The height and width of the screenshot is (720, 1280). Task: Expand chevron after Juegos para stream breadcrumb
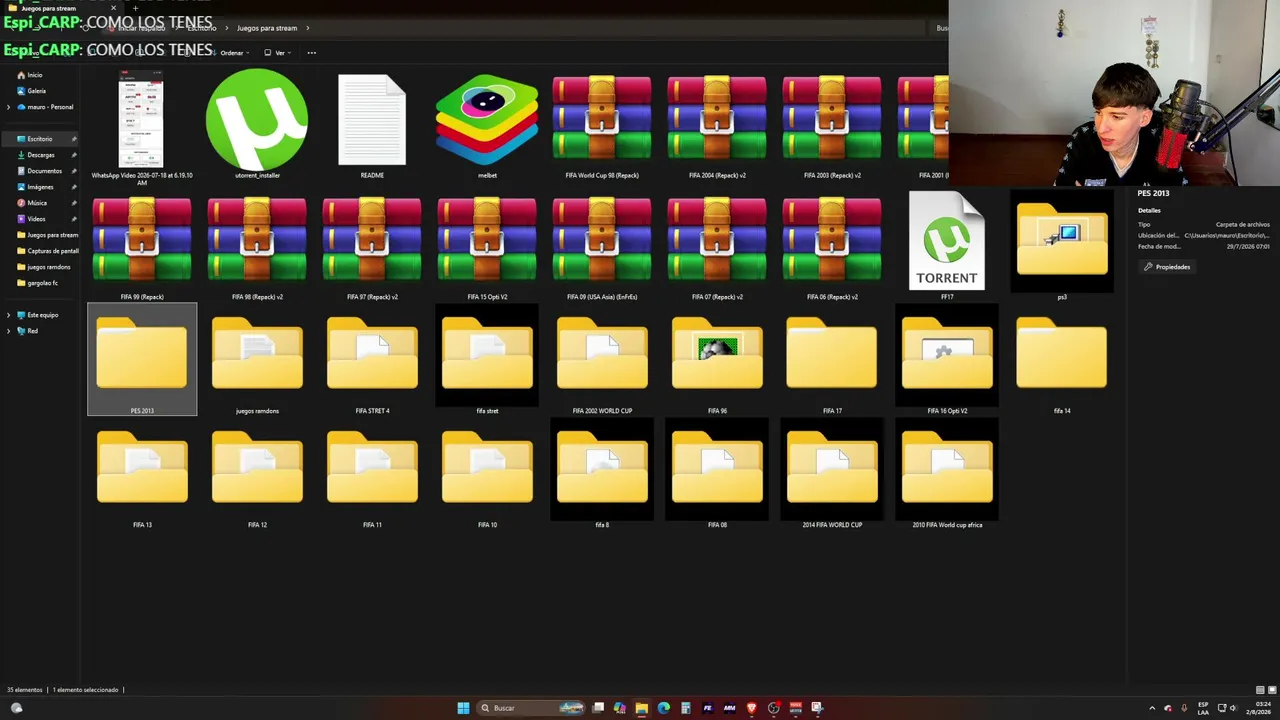click(x=308, y=28)
